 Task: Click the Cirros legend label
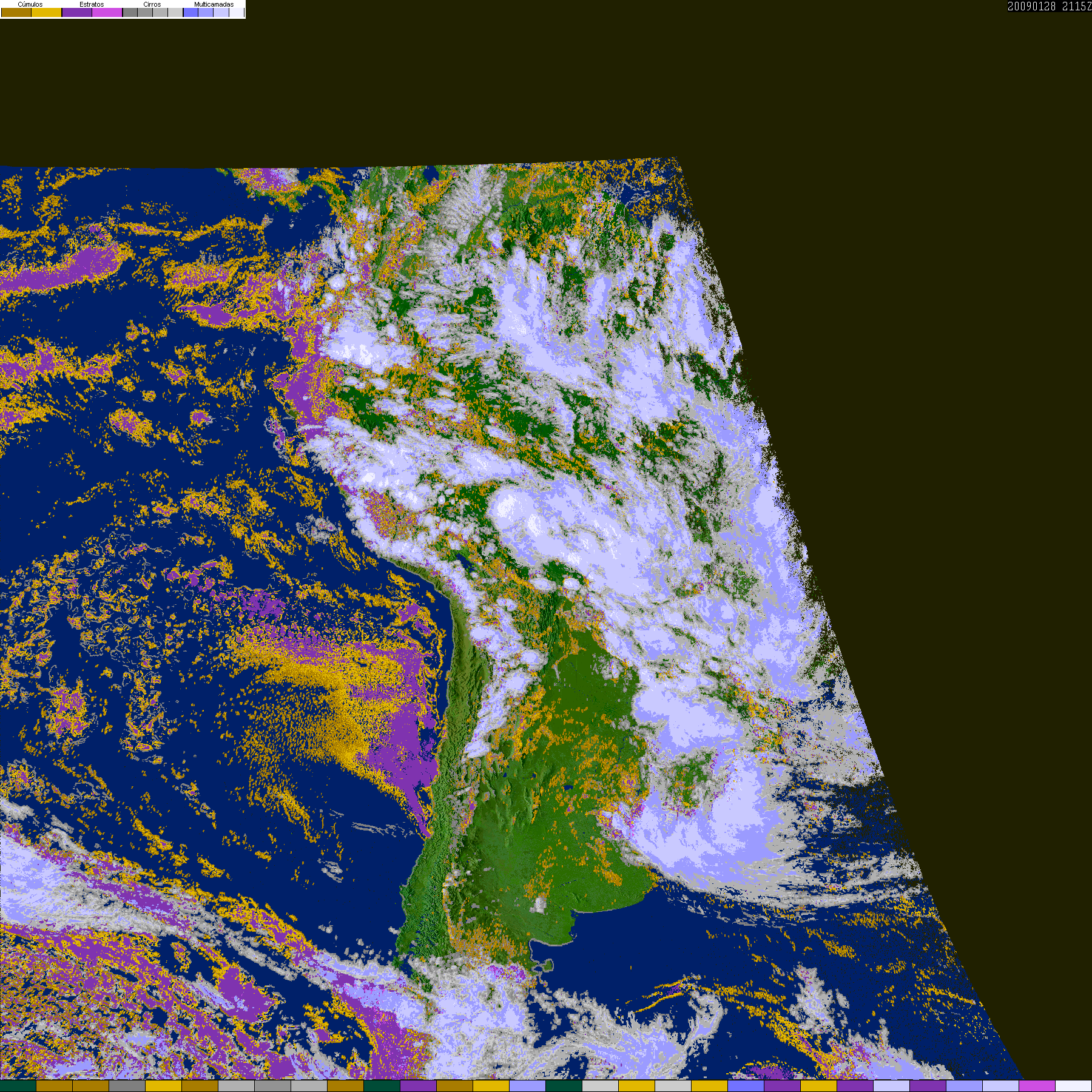[152, 4]
